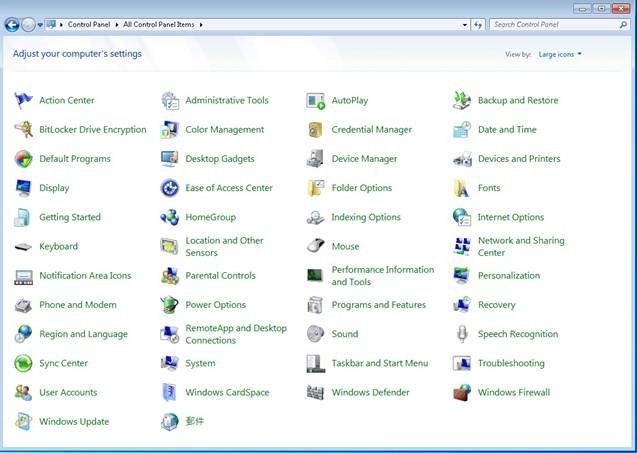Viewport: 637px width, 453px height.
Task: Open the Color Management icon
Action: (170, 130)
